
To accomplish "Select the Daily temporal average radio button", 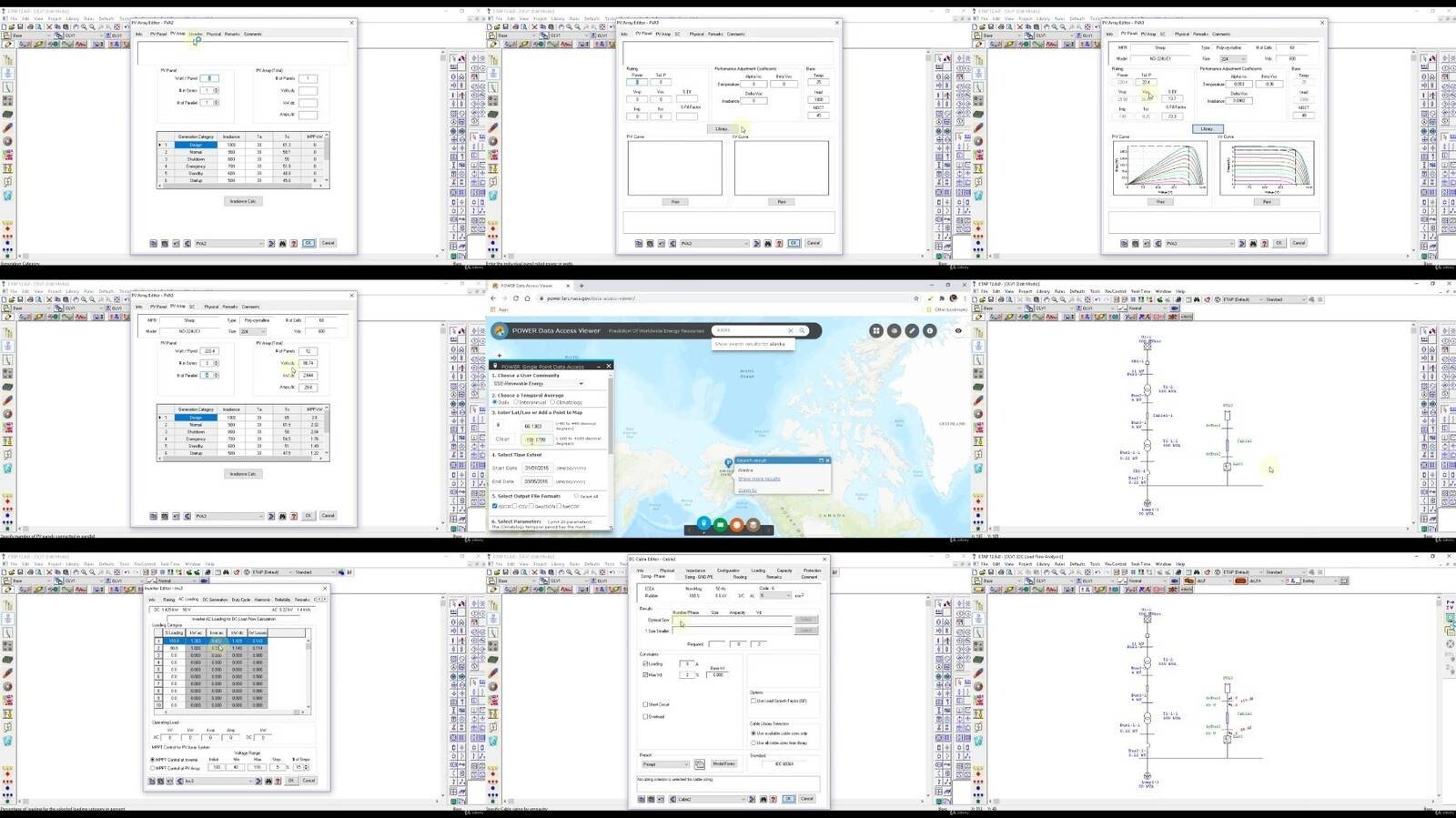I will tap(495, 402).
